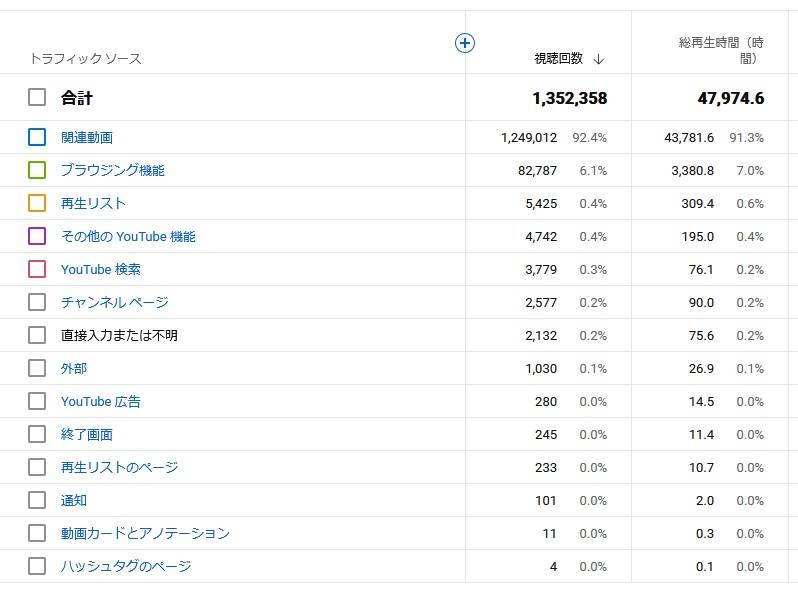Click the plus icon to add a metric column
The image size is (798, 591).
click(x=465, y=43)
